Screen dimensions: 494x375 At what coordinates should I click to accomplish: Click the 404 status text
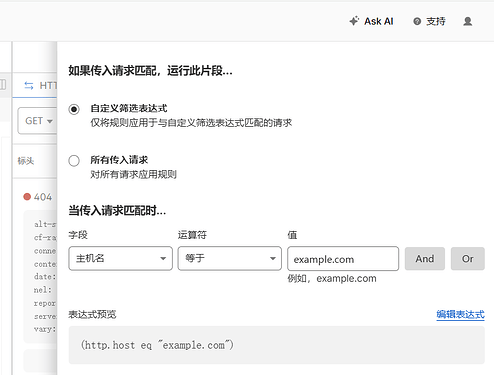coord(43,197)
